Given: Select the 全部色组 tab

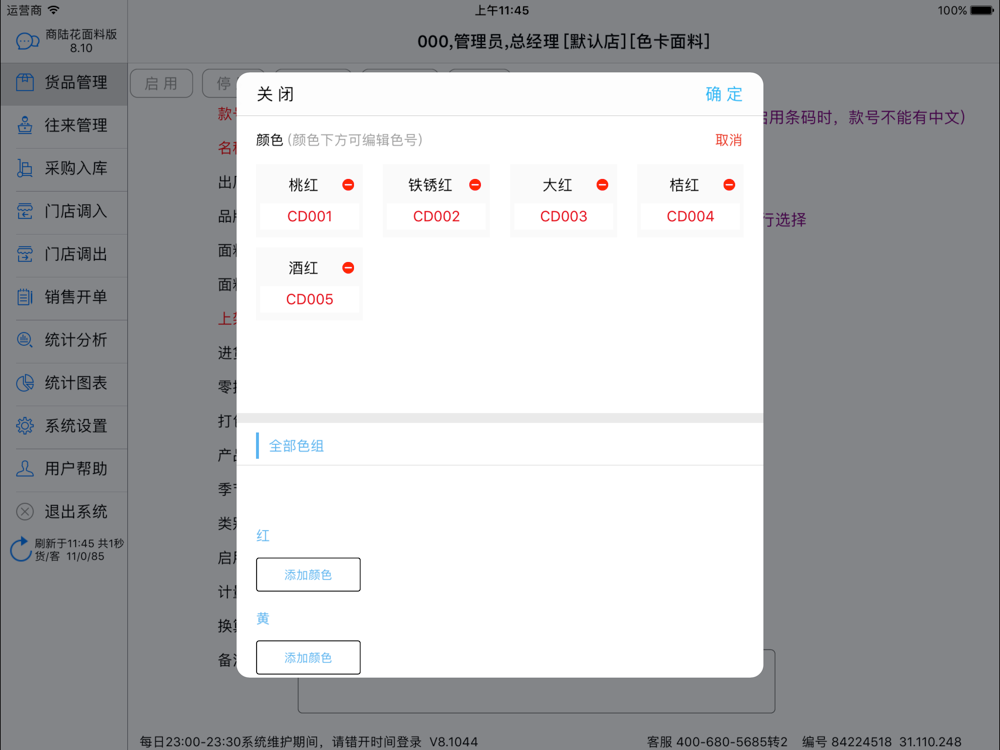Looking at the screenshot, I should click(296, 446).
